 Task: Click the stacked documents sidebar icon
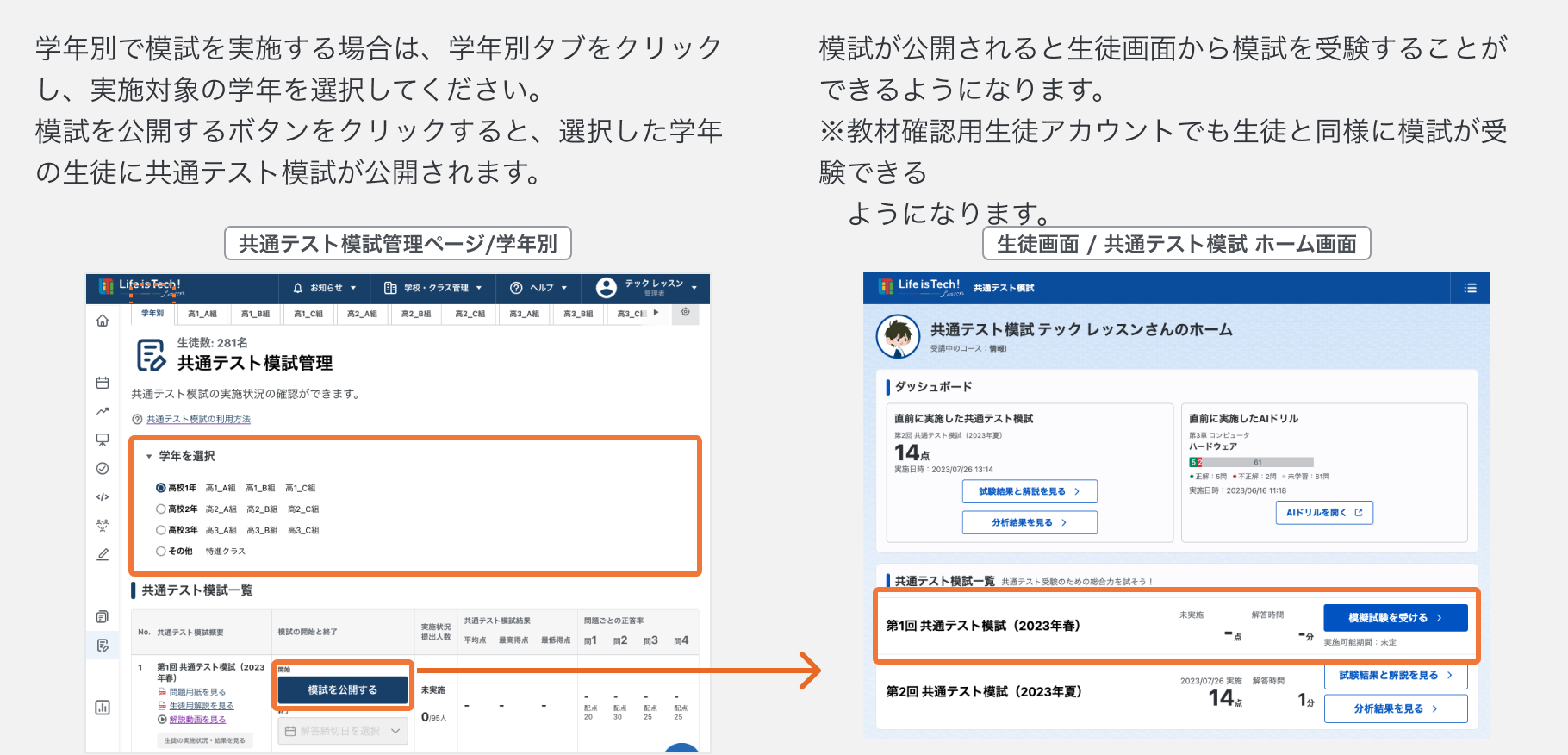click(x=103, y=616)
